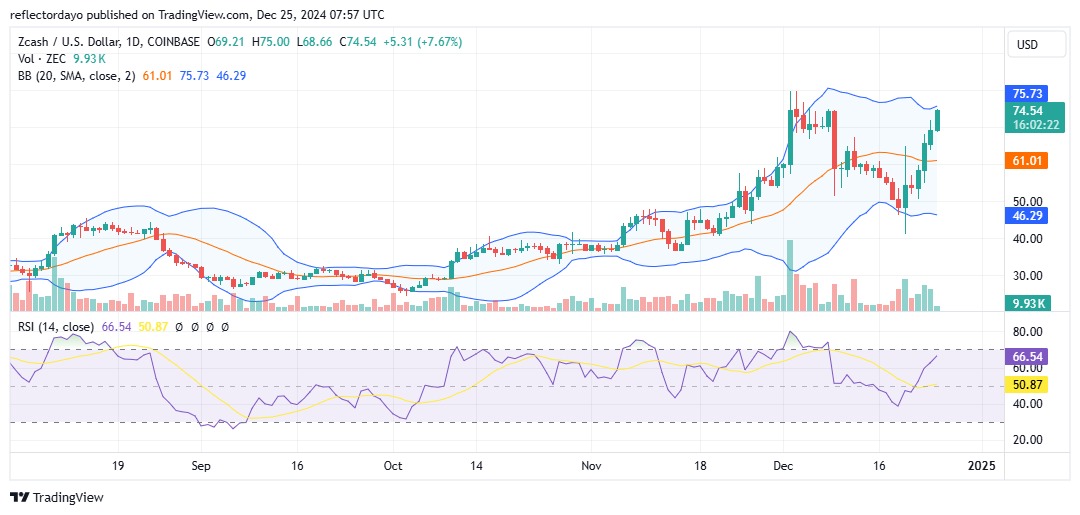This screenshot has width=1080, height=515.
Task: Click the 2025 label on time axis
Action: coord(982,466)
